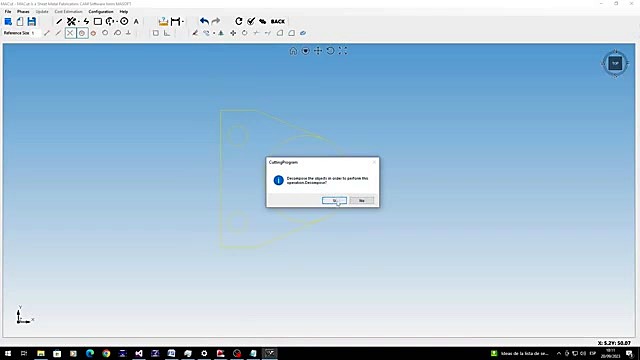The width and height of the screenshot is (640, 360).
Task: Open Google Chrome from the taskbar
Action: (106, 353)
